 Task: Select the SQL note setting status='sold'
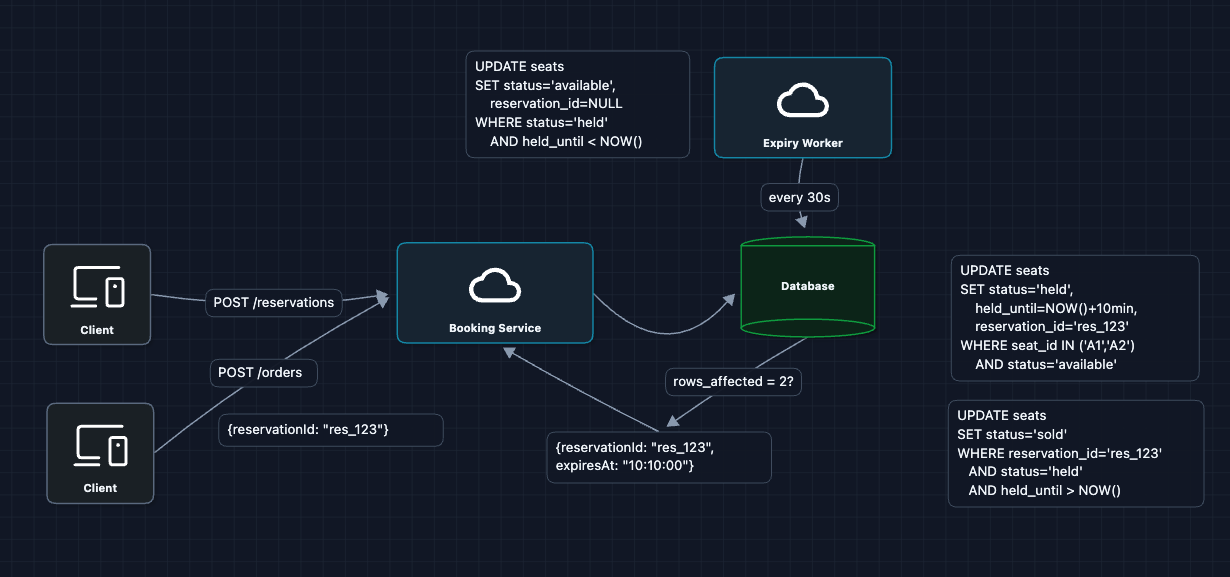pos(1075,453)
